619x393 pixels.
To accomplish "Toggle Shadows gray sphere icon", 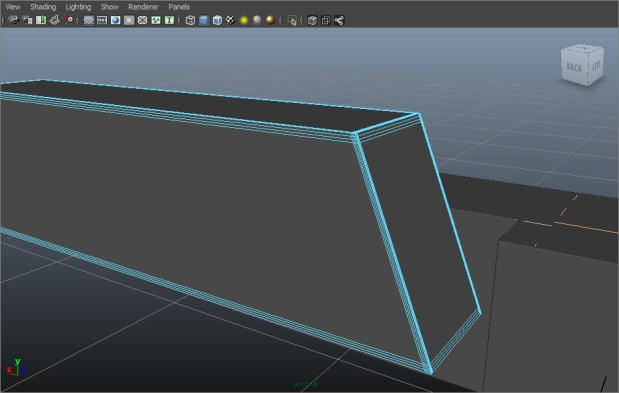I will (x=257, y=20).
